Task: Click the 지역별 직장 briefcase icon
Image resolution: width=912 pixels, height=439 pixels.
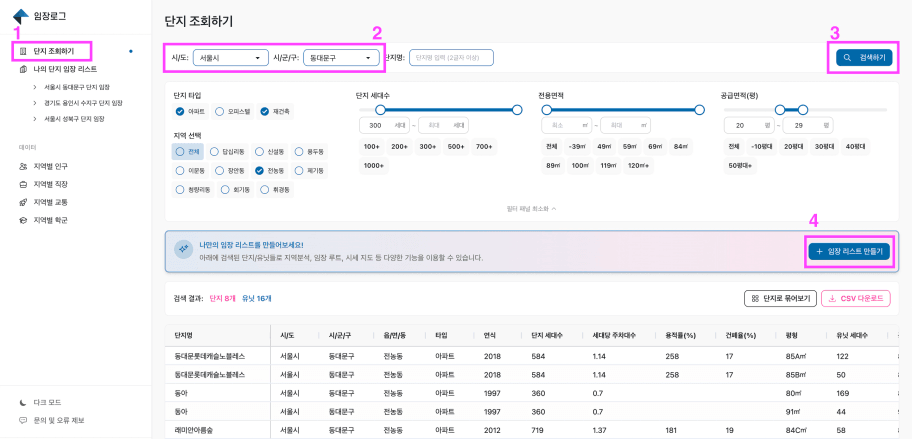Action: pyautogui.click(x=23, y=184)
